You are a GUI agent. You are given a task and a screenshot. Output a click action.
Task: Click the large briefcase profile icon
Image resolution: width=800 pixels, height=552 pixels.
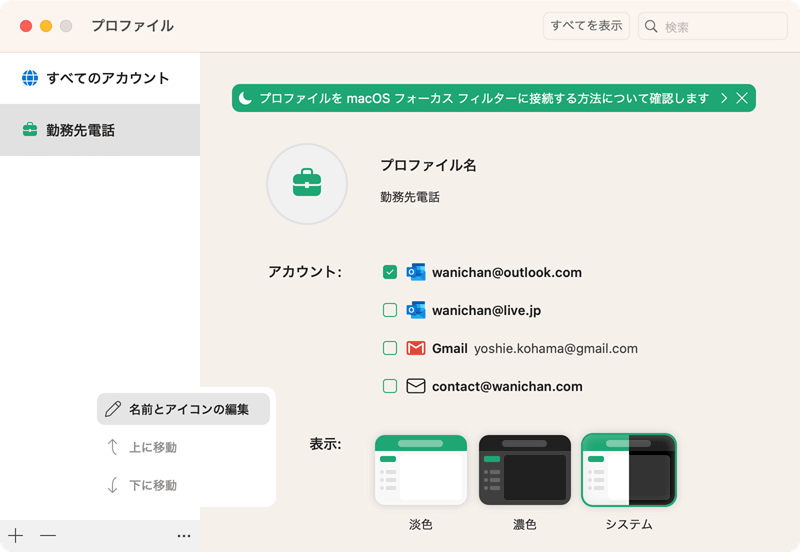coord(306,184)
